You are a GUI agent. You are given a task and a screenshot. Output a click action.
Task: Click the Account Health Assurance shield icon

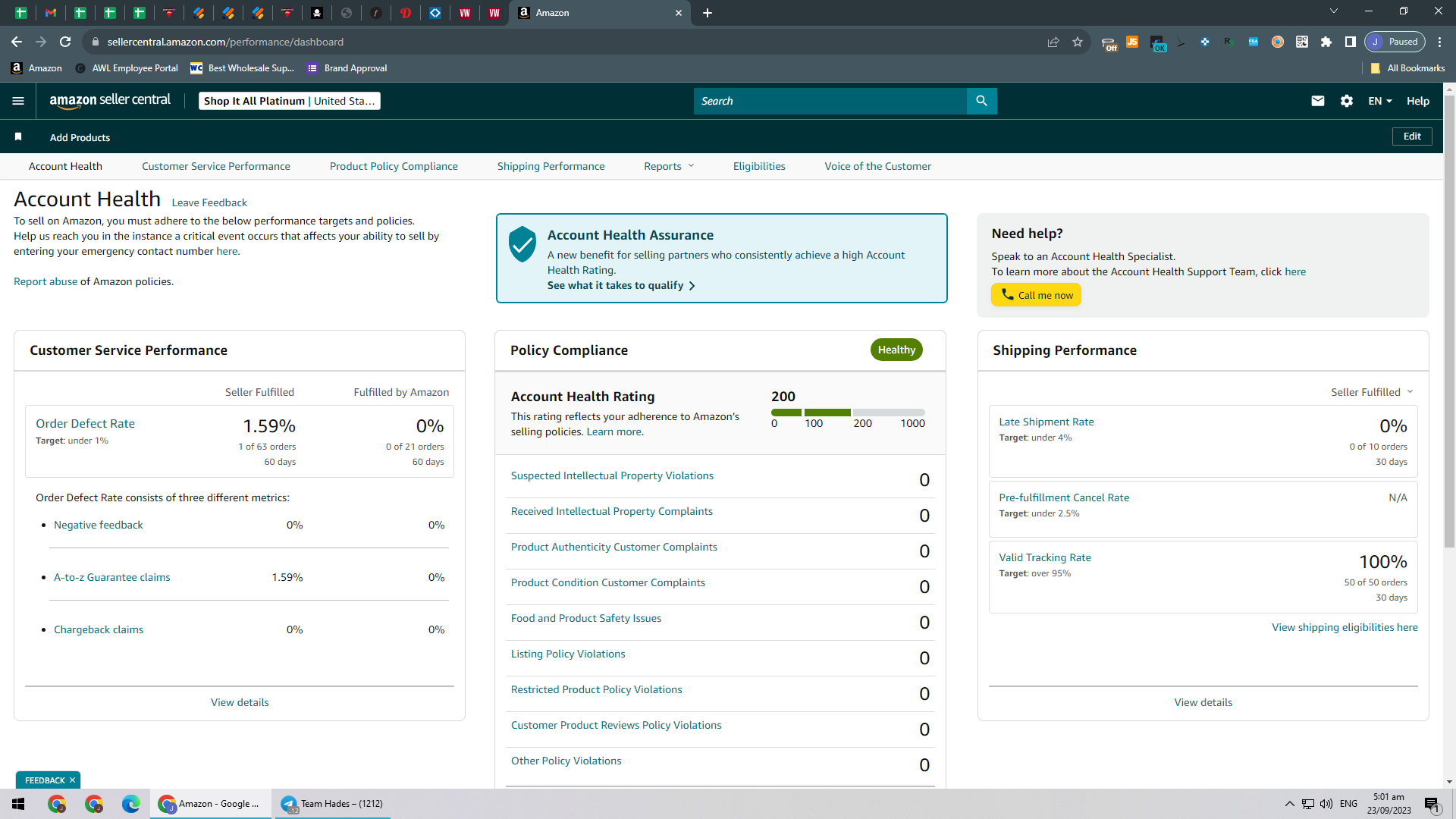click(522, 244)
